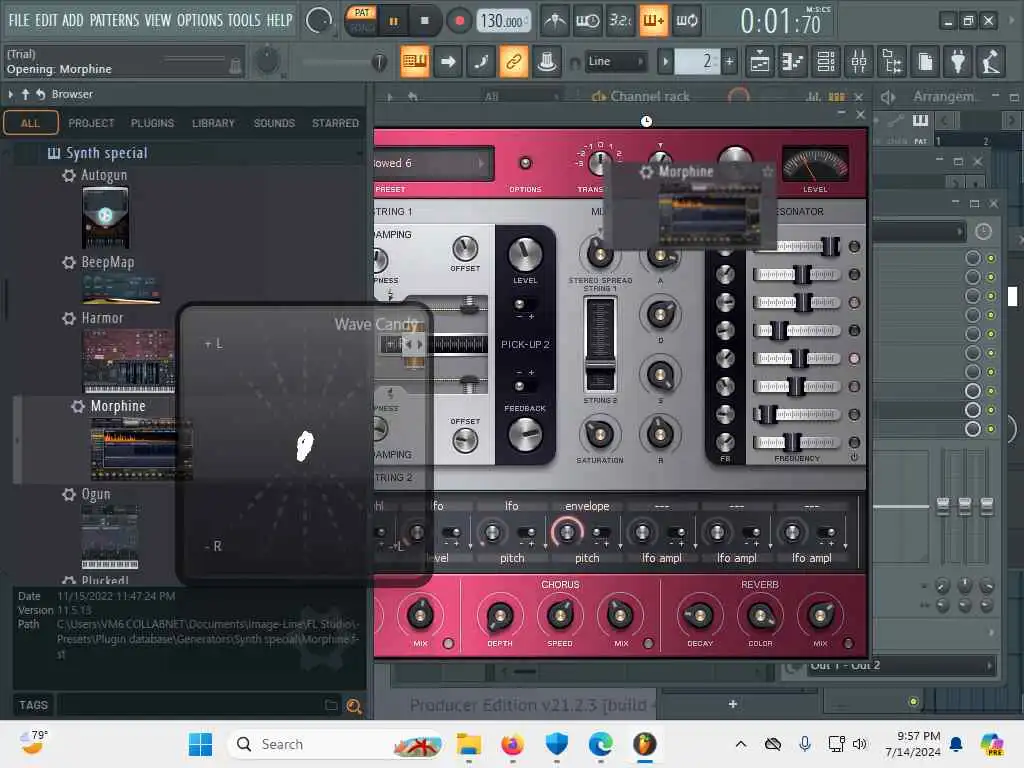Viewport: 1024px width, 768px height.
Task: Select the Autogun plugin entry
Action: click(x=104, y=175)
